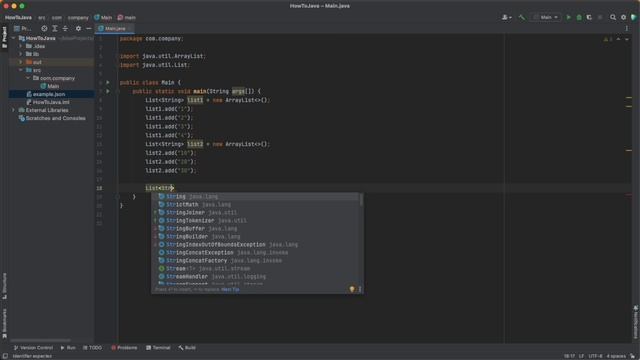This screenshot has width=640, height=360.
Task: Click run gutter arrow beside class Main
Action: coord(108,82)
